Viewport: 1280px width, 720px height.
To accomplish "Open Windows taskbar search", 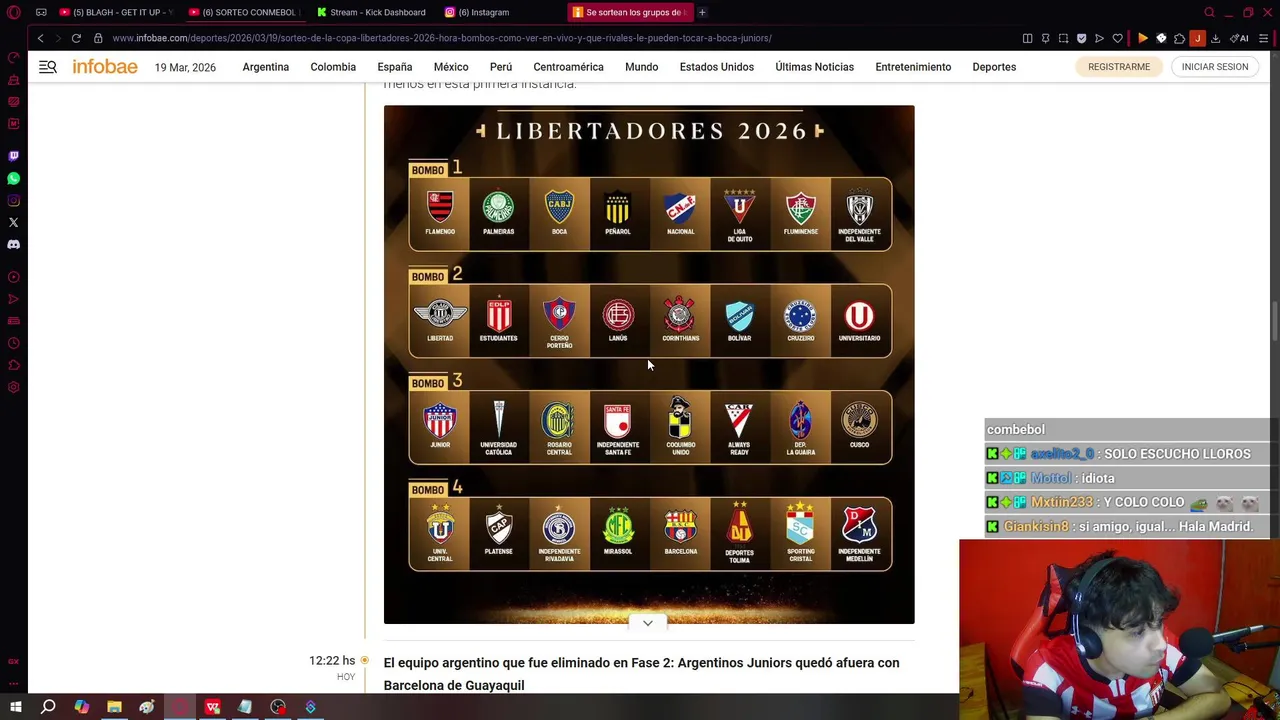I will pos(48,707).
